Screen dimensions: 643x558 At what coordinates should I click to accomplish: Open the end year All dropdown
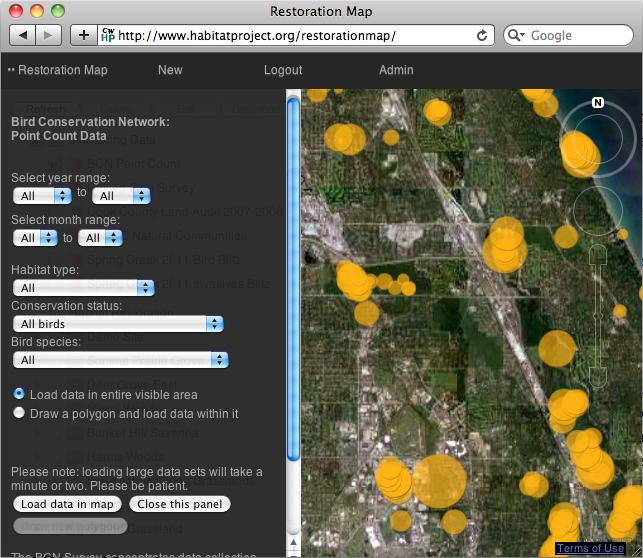[x=121, y=196]
